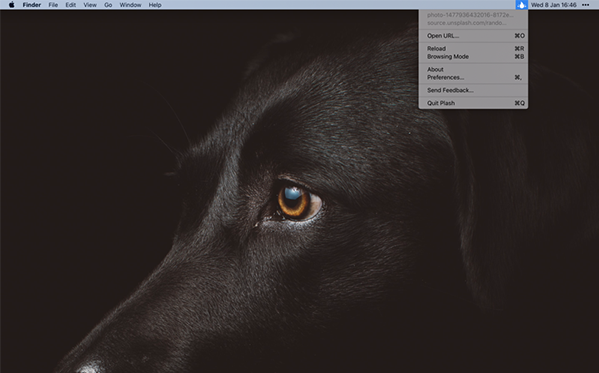Open the Edit menu
Image resolution: width=599 pixels, height=373 pixels.
71,5
